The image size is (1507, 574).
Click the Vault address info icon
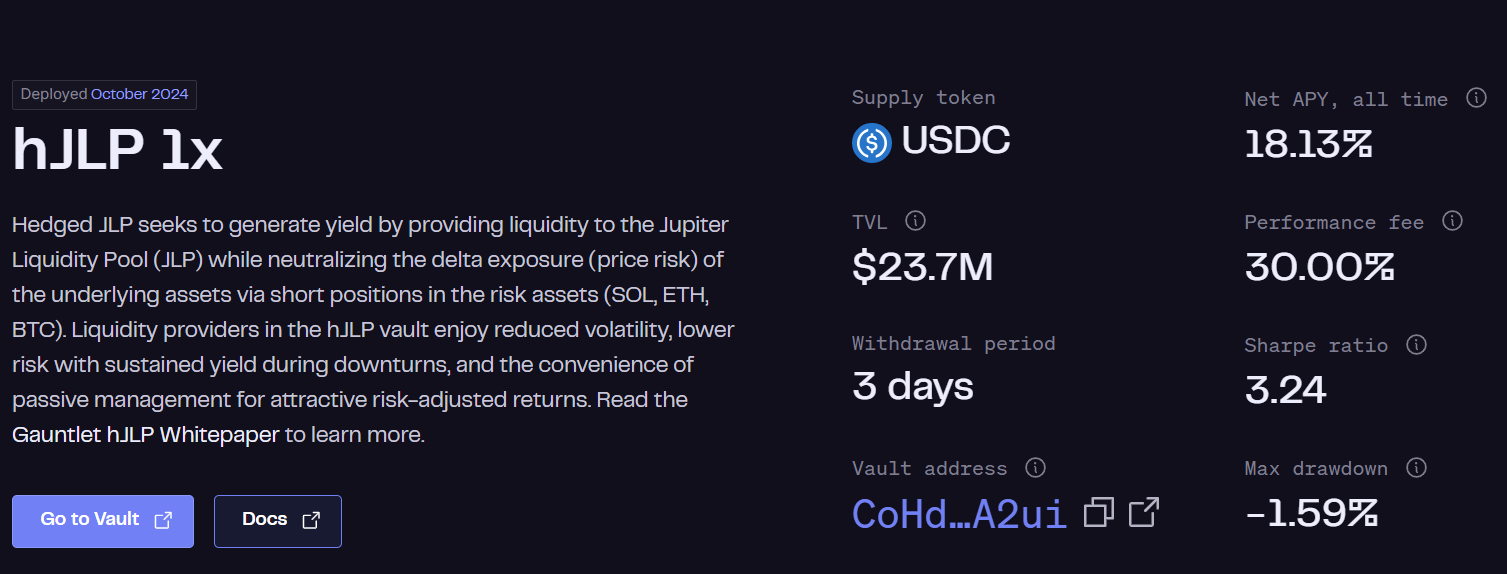coord(1036,467)
